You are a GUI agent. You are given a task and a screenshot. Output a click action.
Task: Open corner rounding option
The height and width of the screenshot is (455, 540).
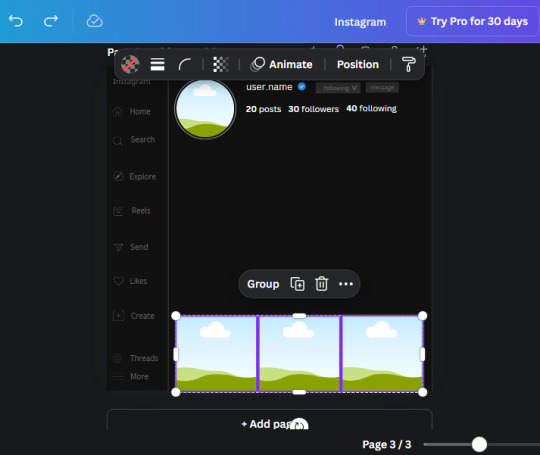coord(185,64)
